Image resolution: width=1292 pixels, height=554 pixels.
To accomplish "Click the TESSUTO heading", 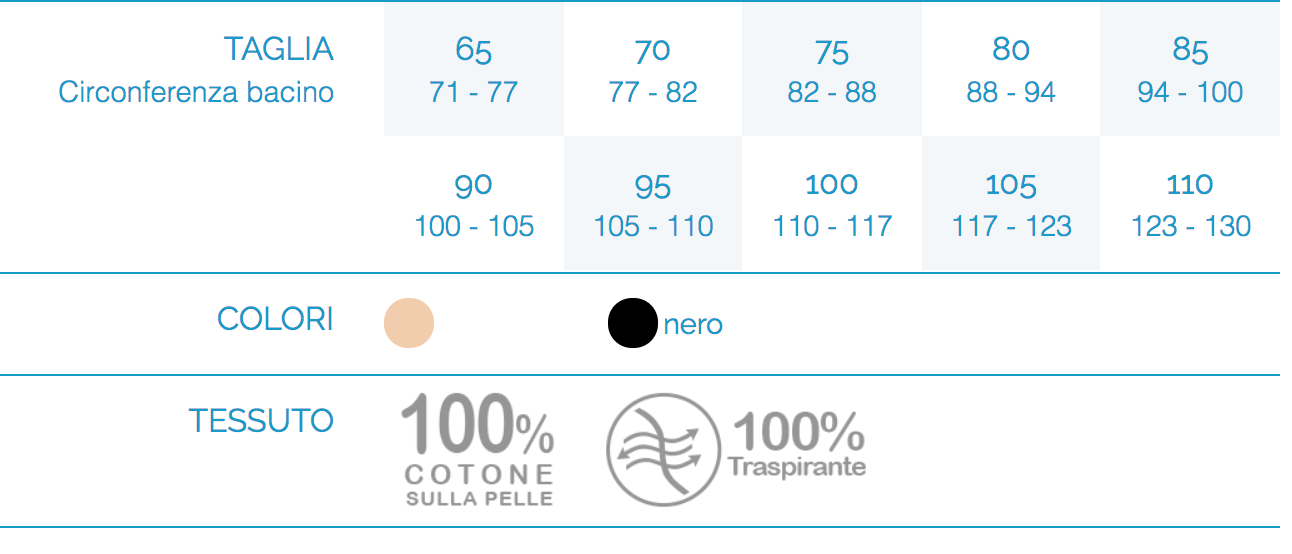I will pyautogui.click(x=261, y=420).
